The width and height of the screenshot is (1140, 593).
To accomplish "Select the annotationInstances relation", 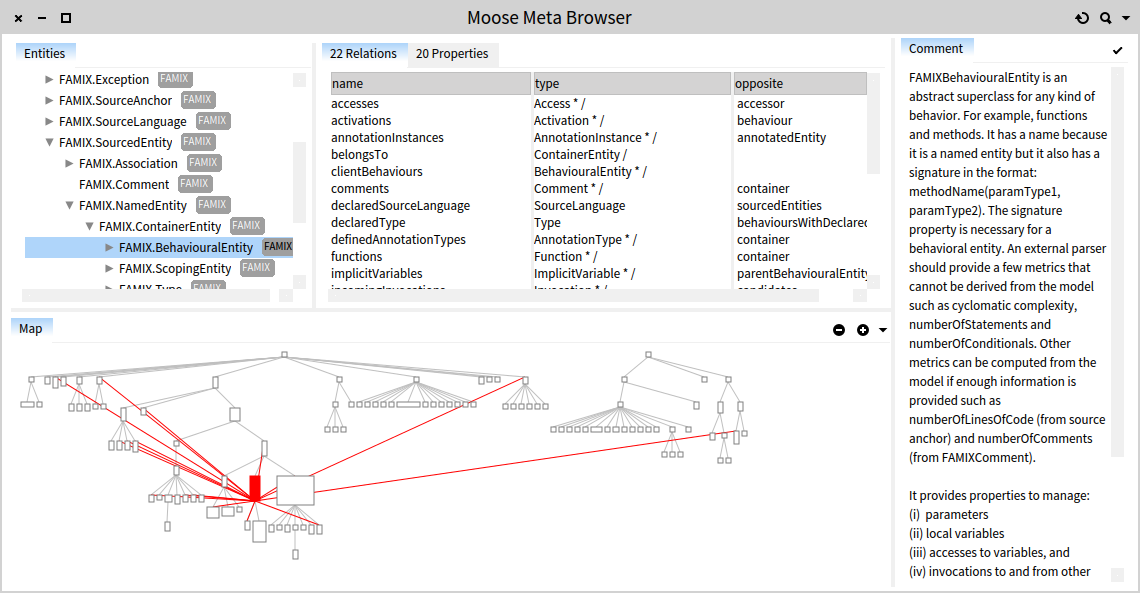I will (x=387, y=137).
